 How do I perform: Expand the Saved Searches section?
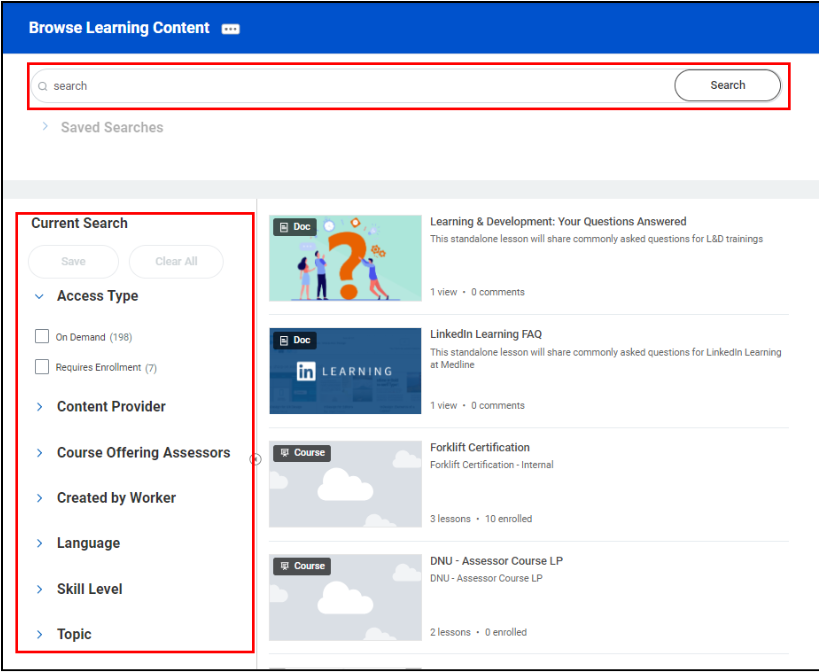pos(45,127)
